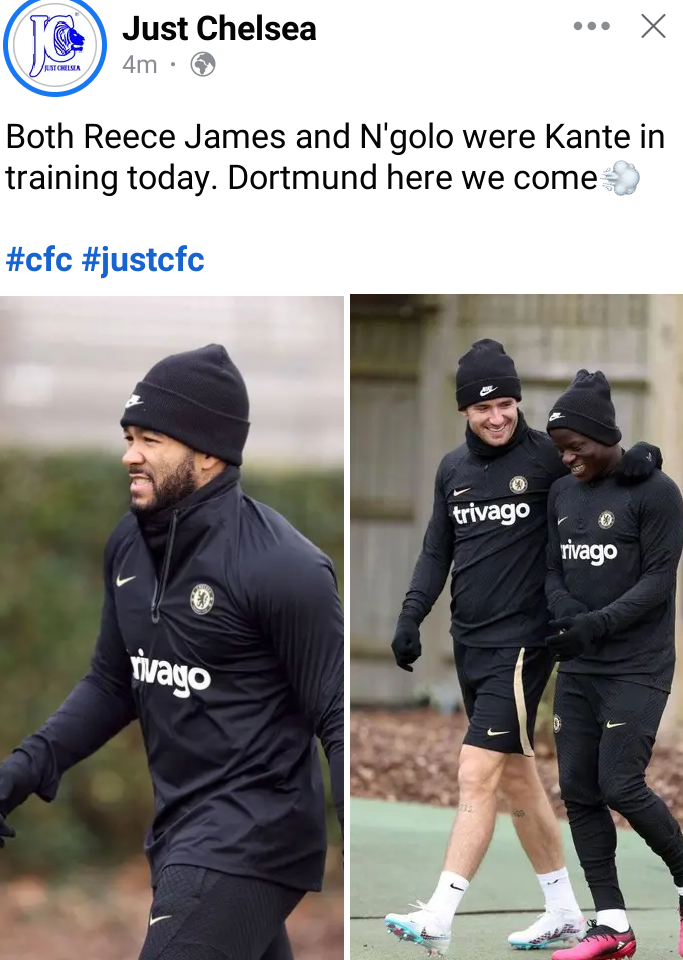Open the right photo of two players walking

(x=517, y=628)
